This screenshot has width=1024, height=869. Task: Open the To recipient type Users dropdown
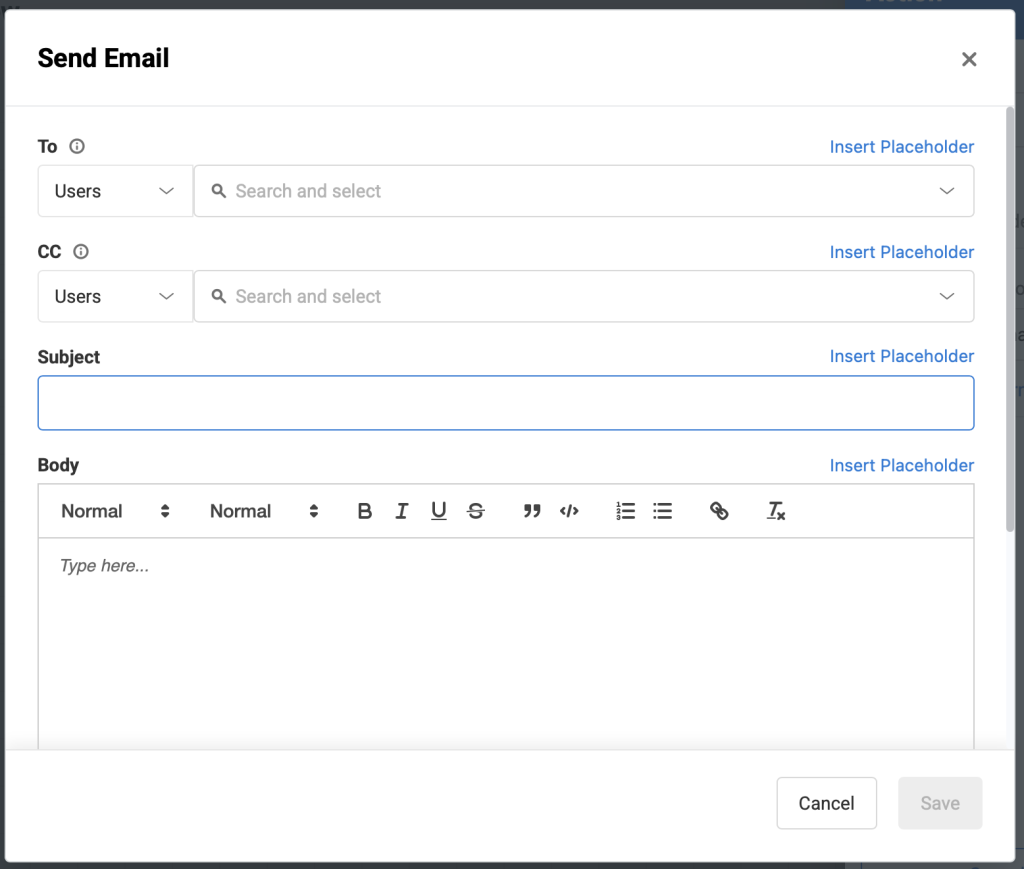pos(115,191)
